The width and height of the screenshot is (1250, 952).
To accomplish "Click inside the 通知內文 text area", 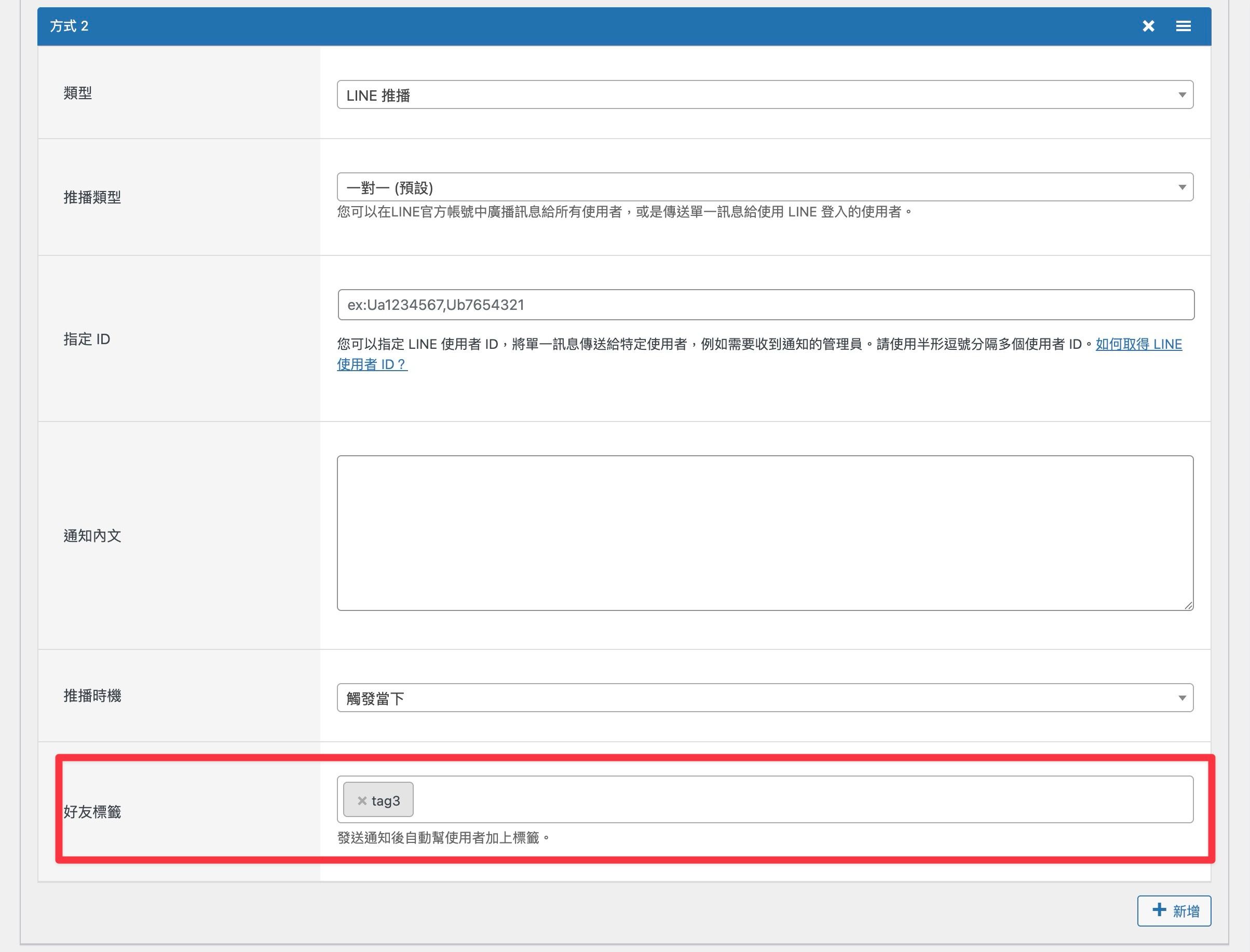I will (765, 533).
